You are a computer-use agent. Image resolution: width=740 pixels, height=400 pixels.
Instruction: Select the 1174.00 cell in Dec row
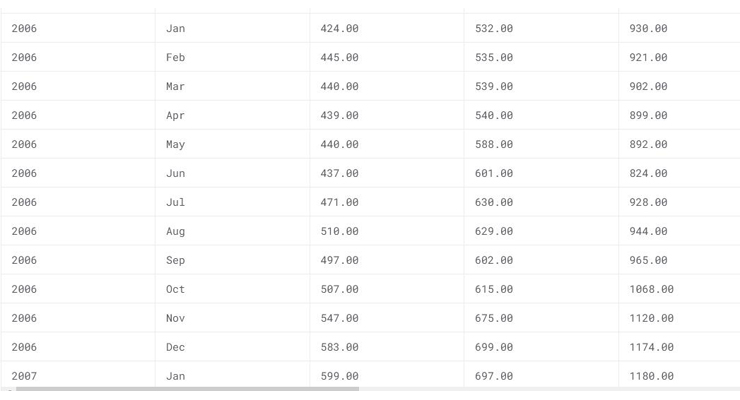point(680,348)
